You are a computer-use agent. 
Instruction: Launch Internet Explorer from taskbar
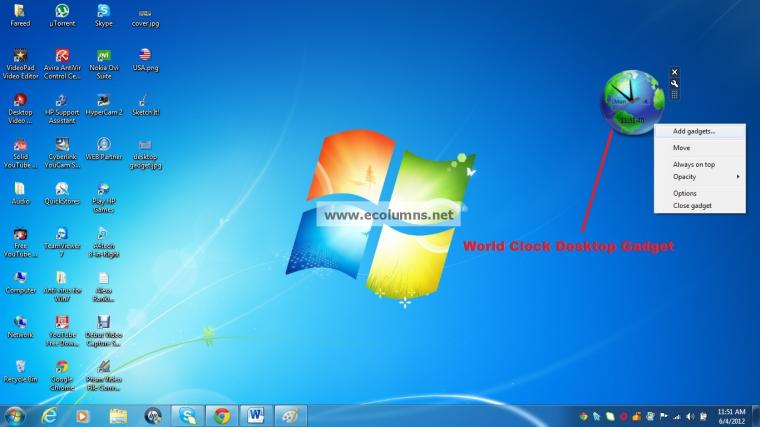[x=49, y=416]
